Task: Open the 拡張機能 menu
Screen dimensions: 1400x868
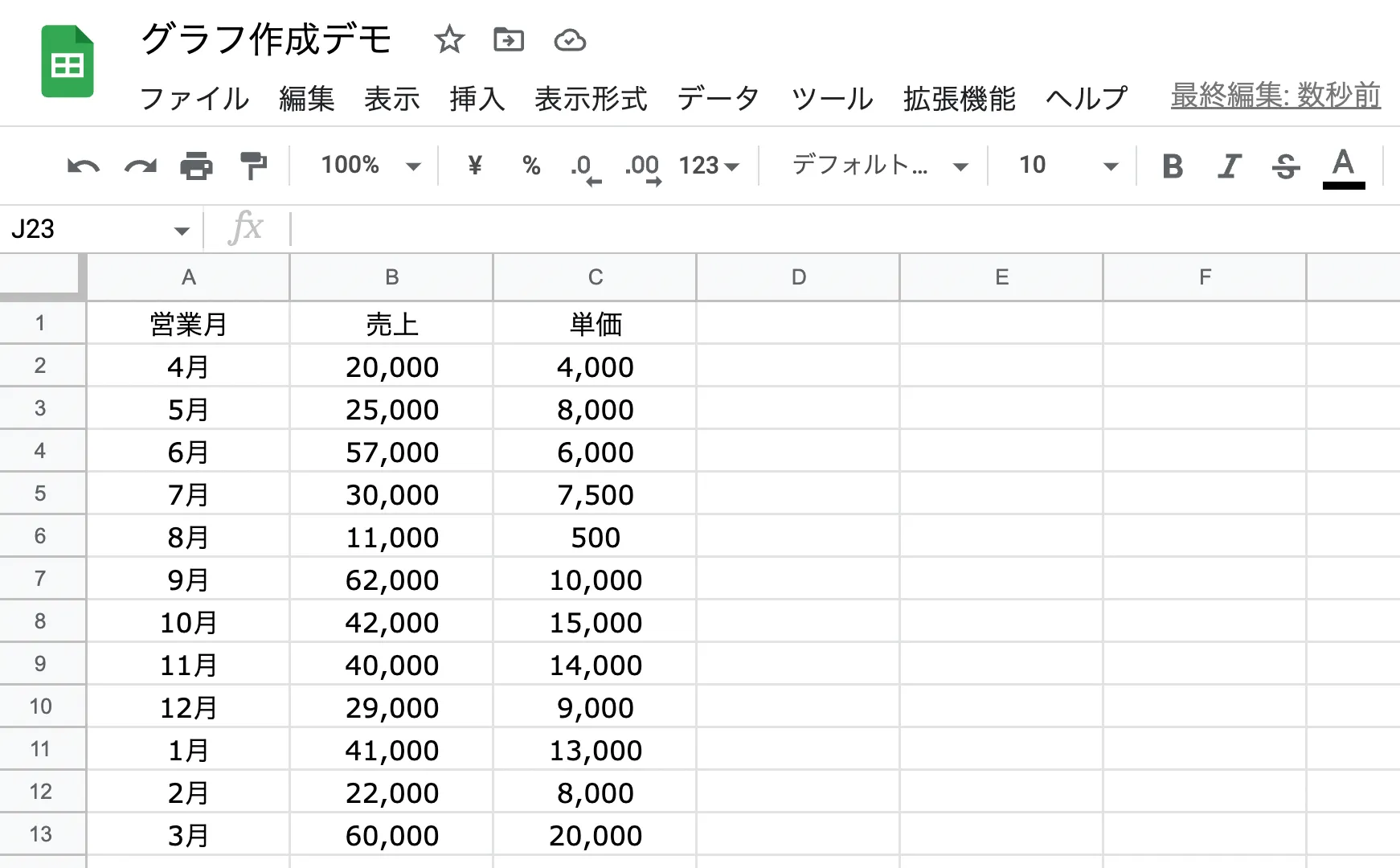Action: (959, 98)
